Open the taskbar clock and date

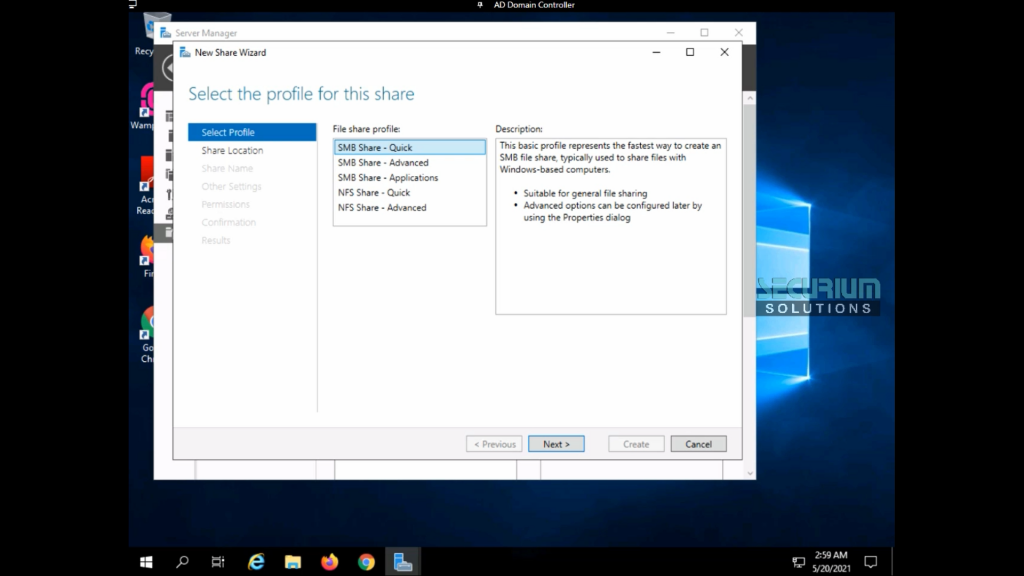tap(831, 562)
